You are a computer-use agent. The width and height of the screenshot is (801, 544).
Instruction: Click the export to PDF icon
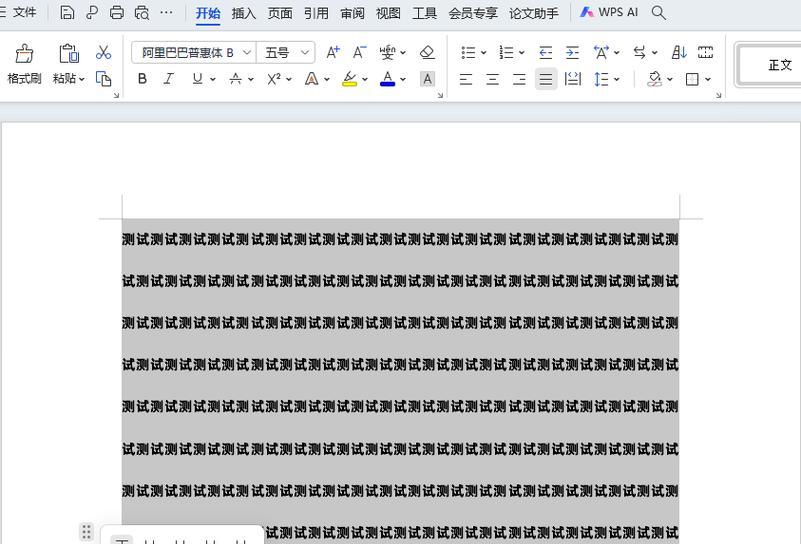pos(92,12)
